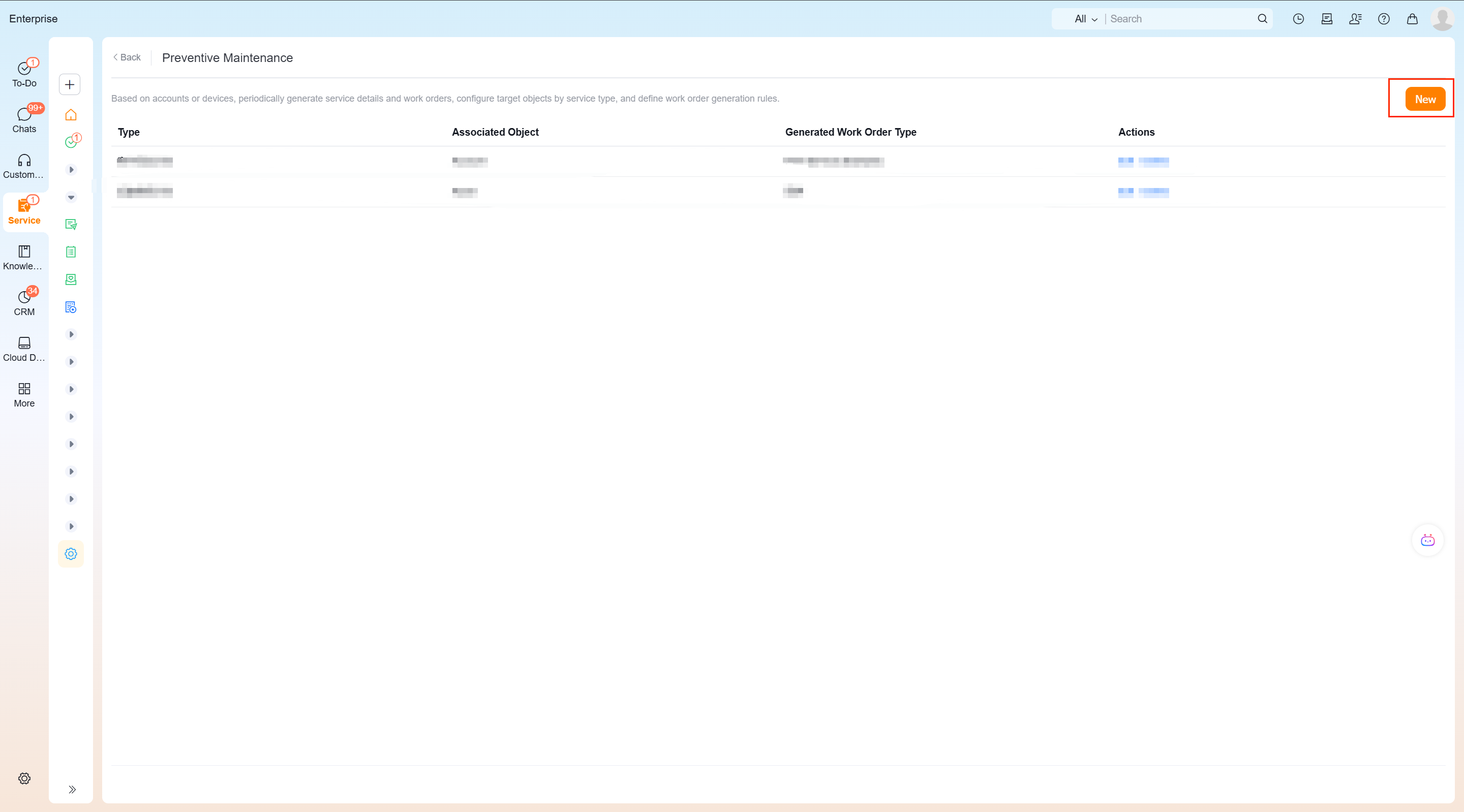The image size is (1464, 812).
Task: Click the search magnifier icon
Action: pos(1262,19)
